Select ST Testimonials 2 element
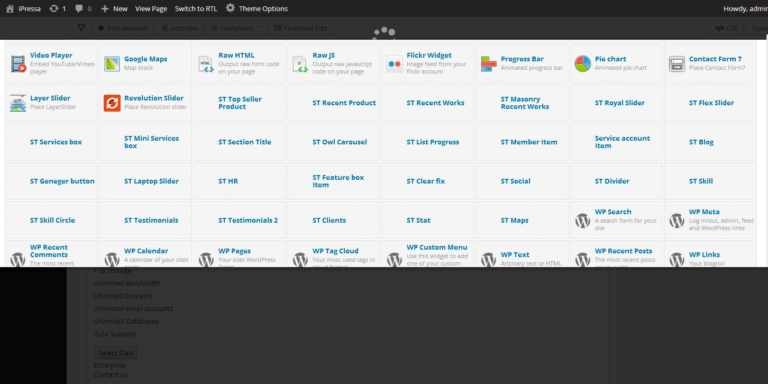This screenshot has width=768, height=384. [x=240, y=220]
